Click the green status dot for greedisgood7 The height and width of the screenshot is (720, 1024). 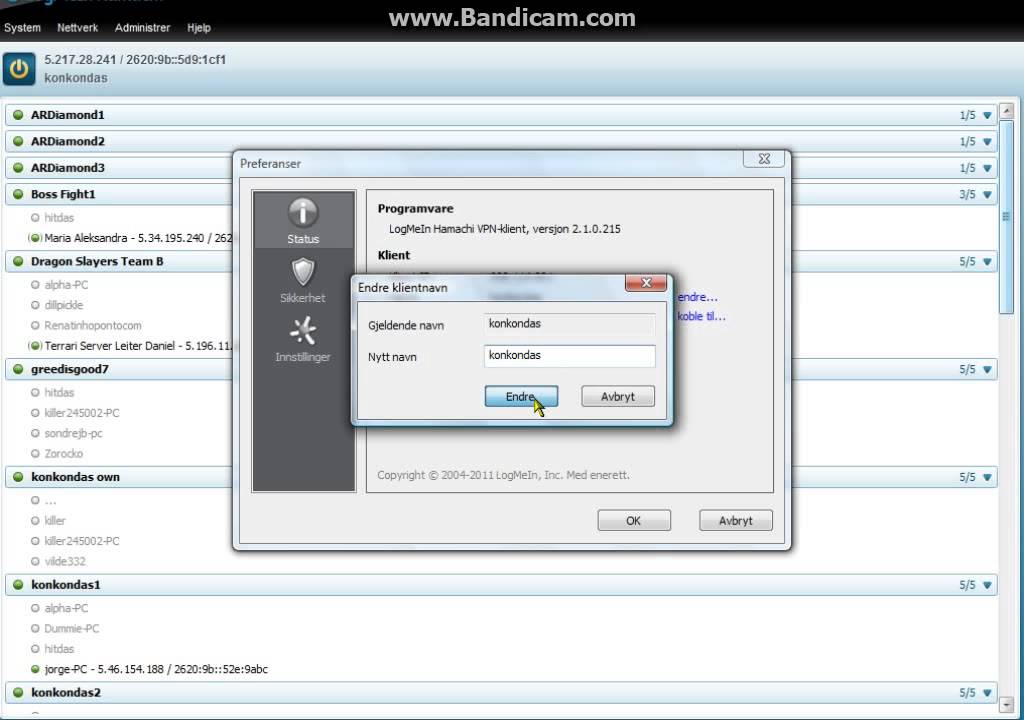18,369
